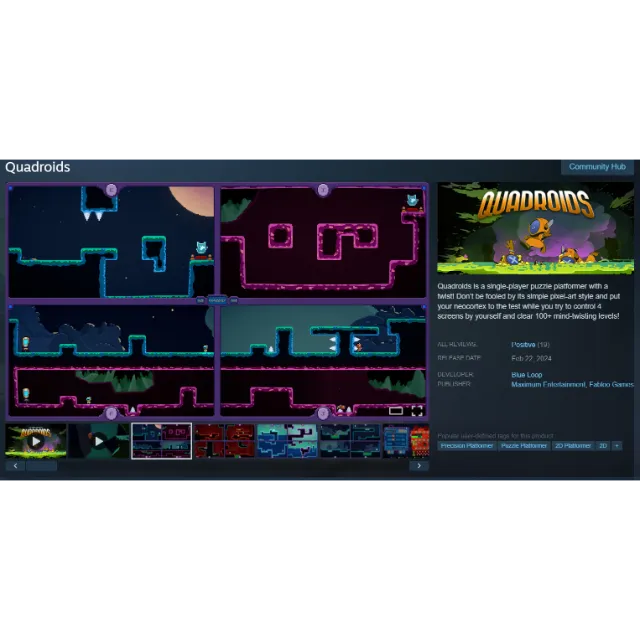This screenshot has height=640, width=640.
Task: Enter fullscreen on the main screenshot
Action: click(417, 411)
